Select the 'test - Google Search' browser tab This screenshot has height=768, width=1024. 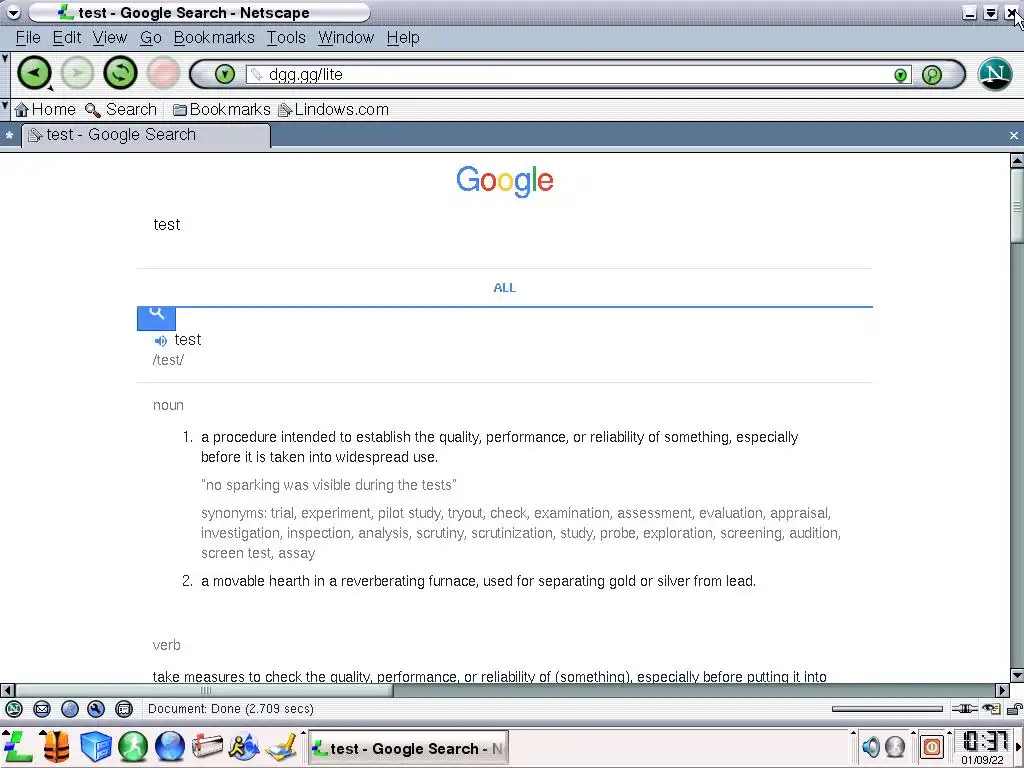(146, 135)
